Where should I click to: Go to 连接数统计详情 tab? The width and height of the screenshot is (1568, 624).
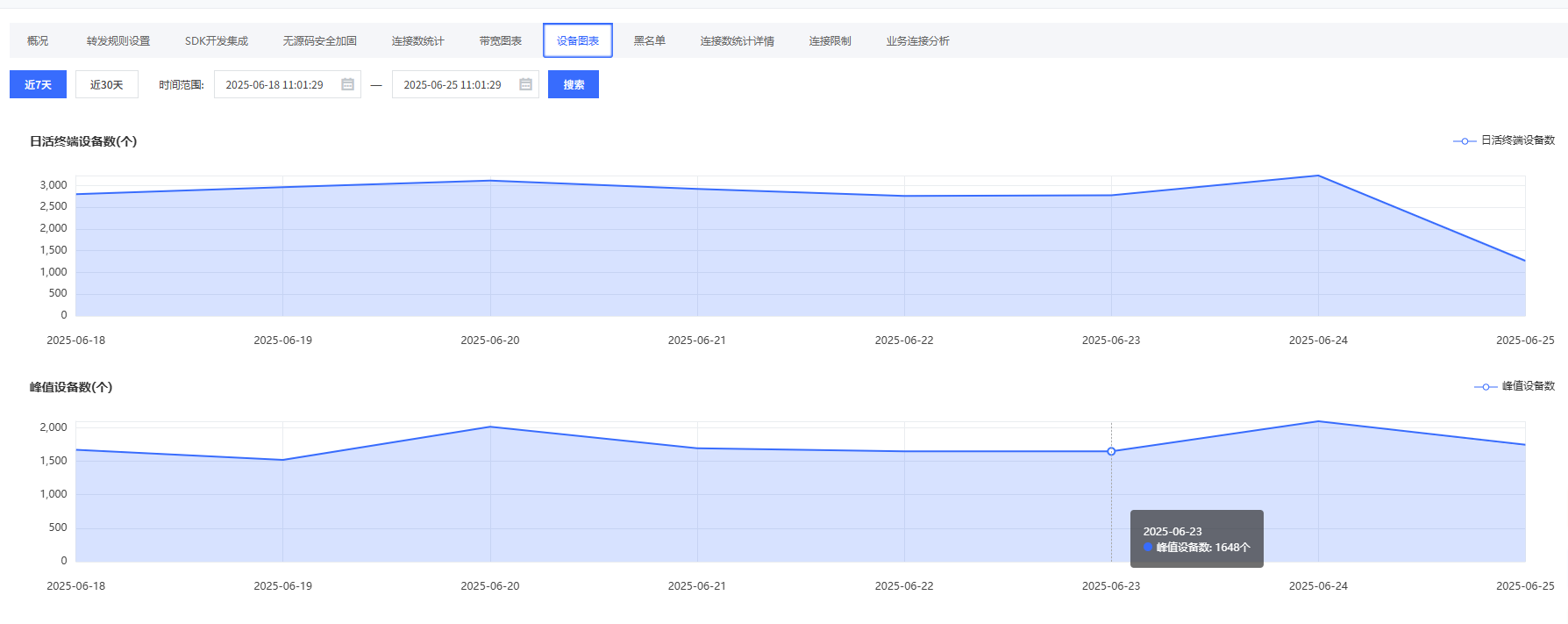737,41
